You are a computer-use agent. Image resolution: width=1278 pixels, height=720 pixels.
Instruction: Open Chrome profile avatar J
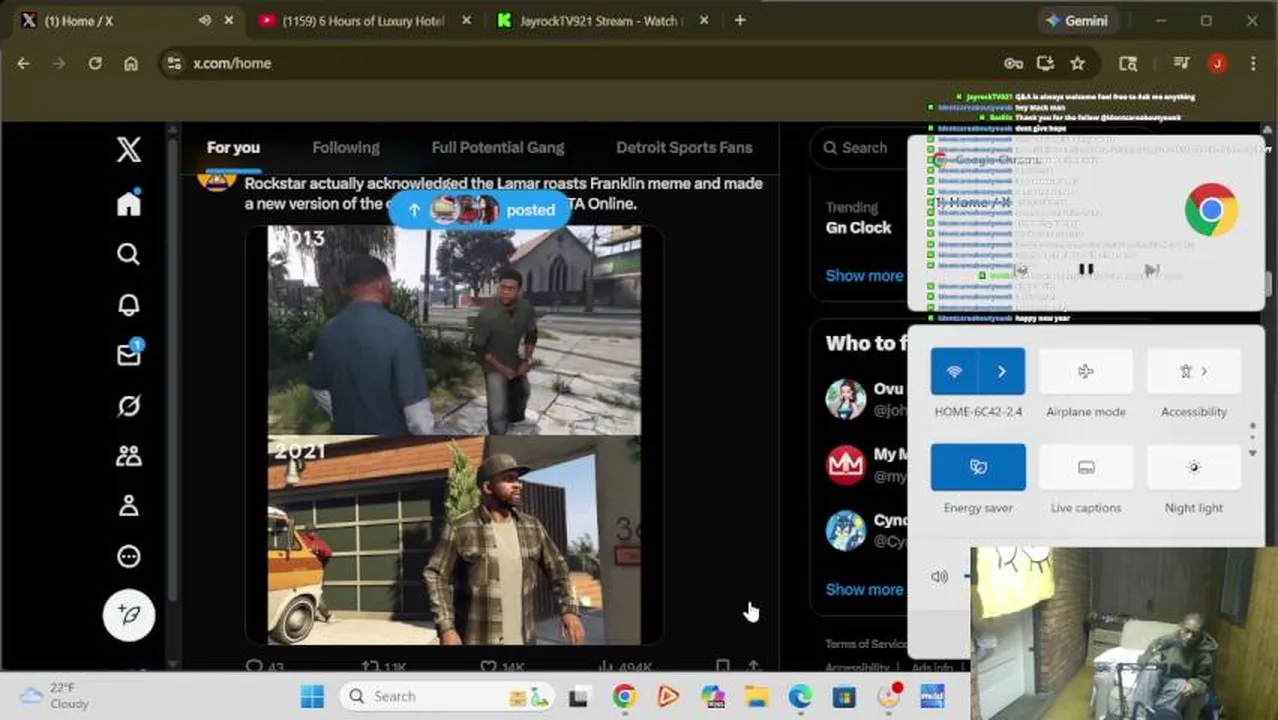pyautogui.click(x=1217, y=63)
